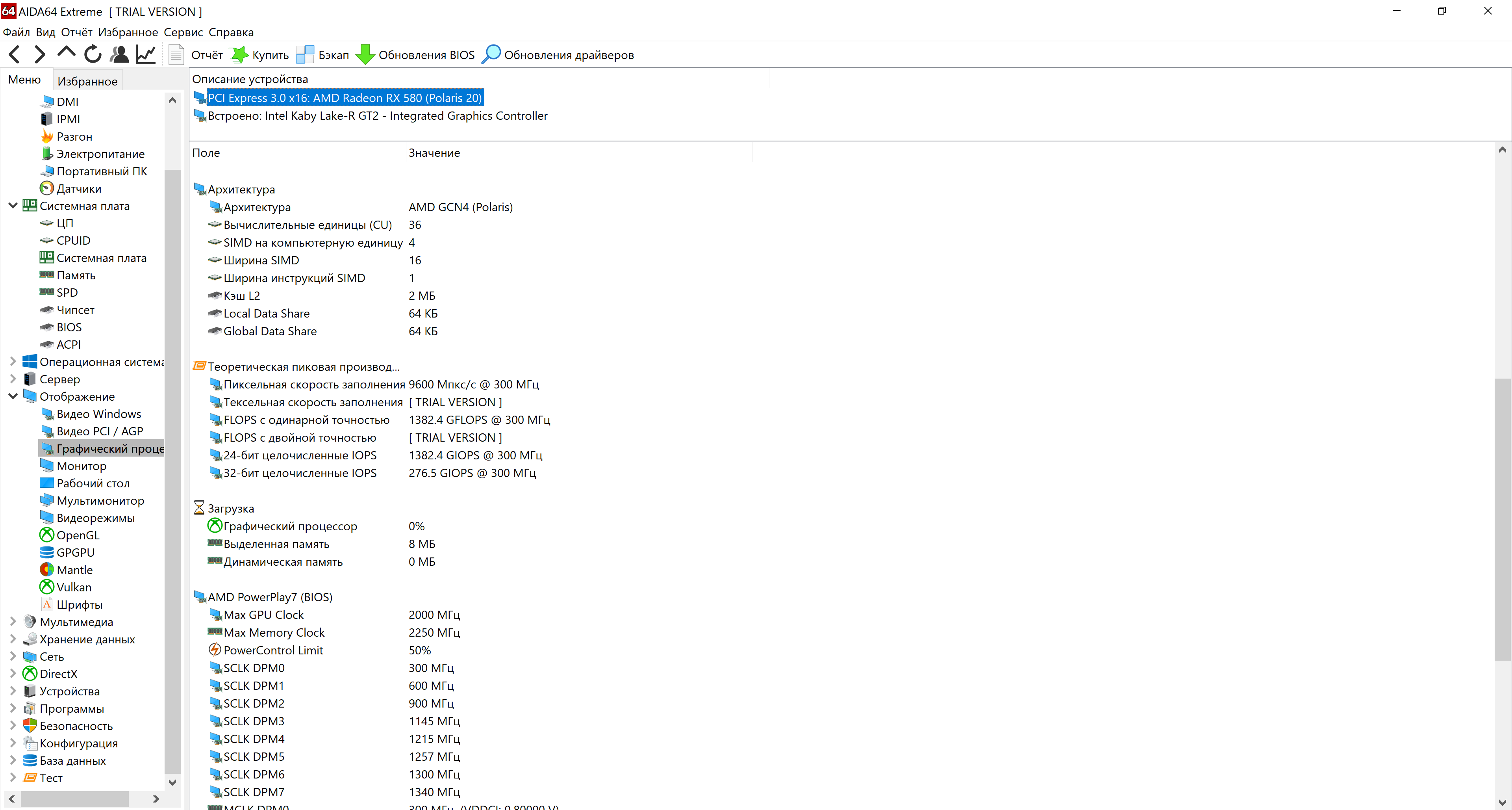Click the Значение column header

578,153
